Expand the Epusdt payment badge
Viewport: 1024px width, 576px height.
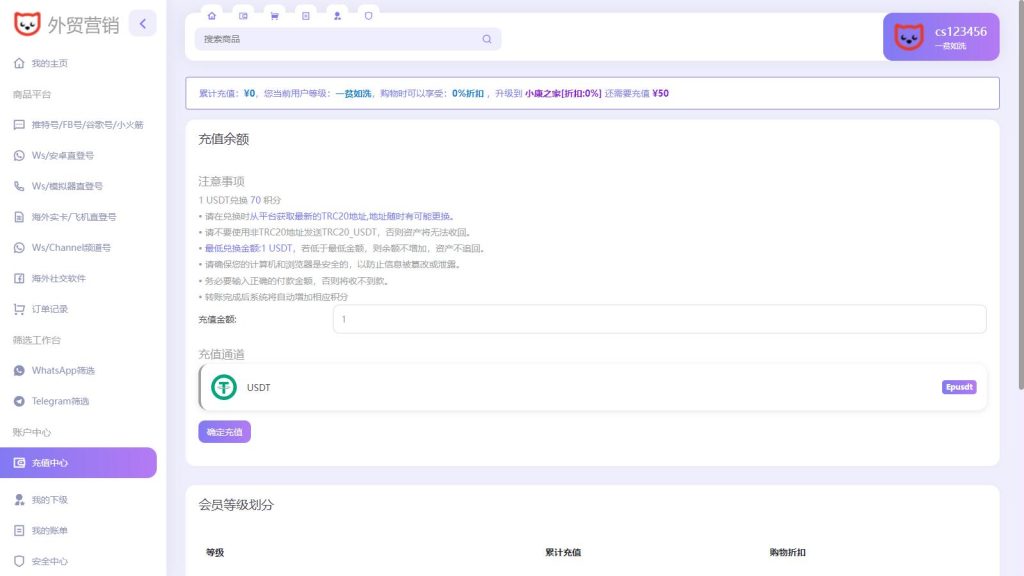pyautogui.click(x=958, y=386)
